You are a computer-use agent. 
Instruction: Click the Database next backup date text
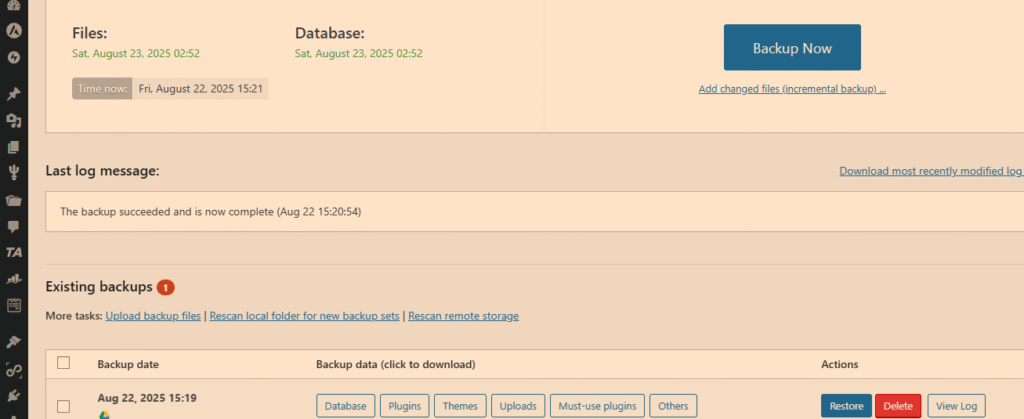(x=359, y=54)
